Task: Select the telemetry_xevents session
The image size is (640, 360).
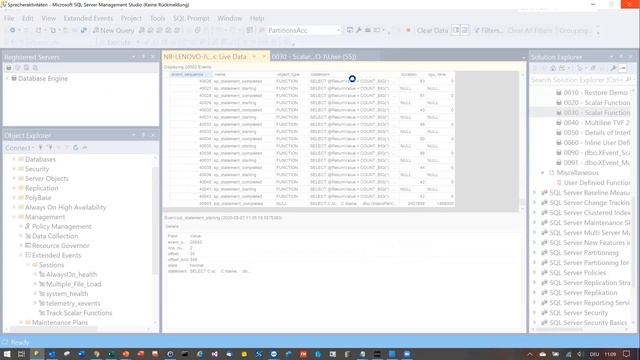Action: point(73,303)
